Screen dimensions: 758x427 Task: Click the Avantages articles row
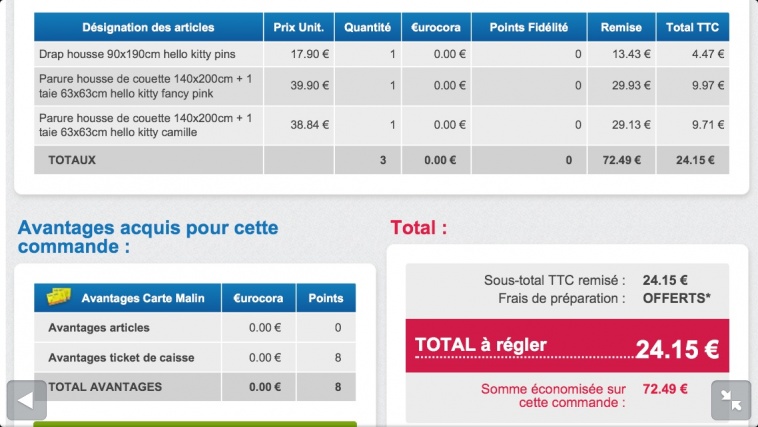[195, 327]
